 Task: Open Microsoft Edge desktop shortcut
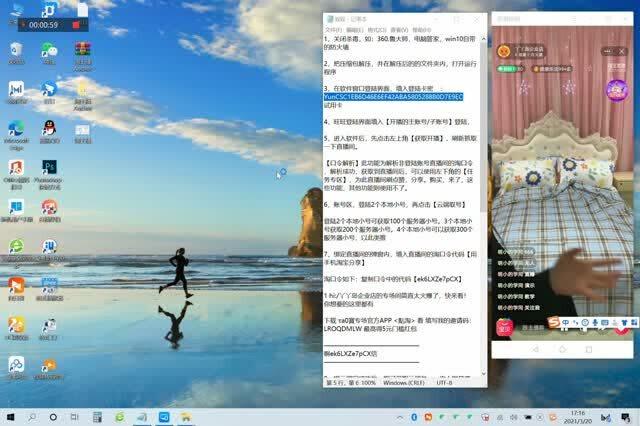(x=16, y=130)
